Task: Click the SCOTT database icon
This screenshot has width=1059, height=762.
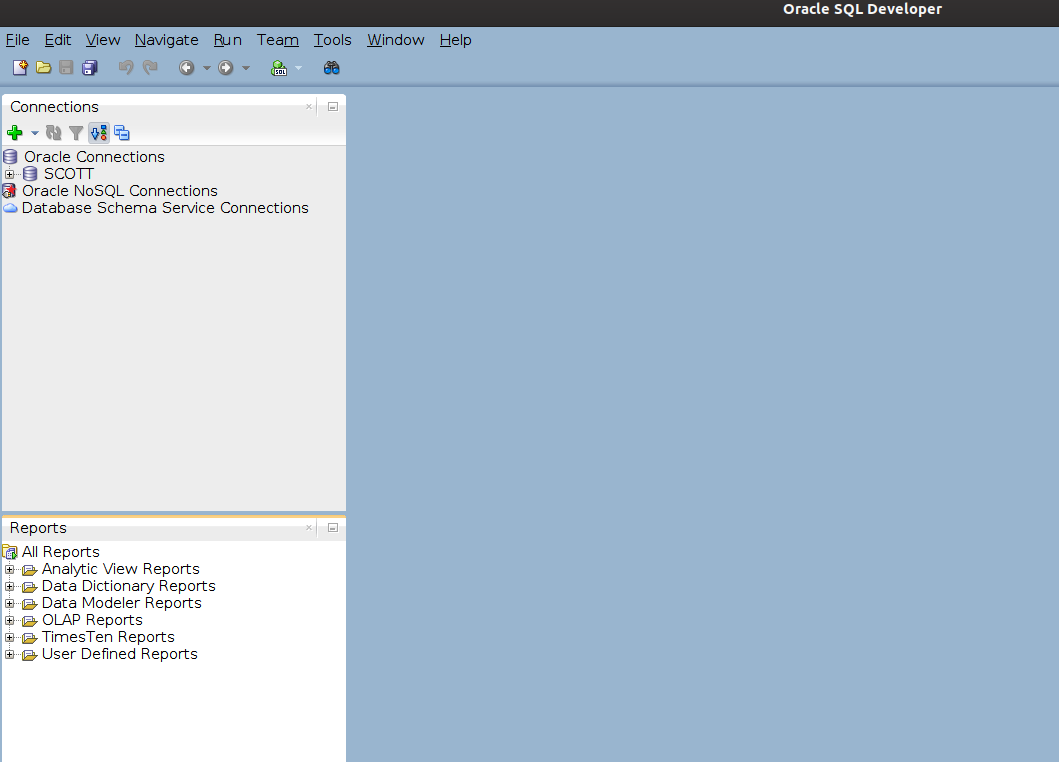Action: (x=30, y=174)
